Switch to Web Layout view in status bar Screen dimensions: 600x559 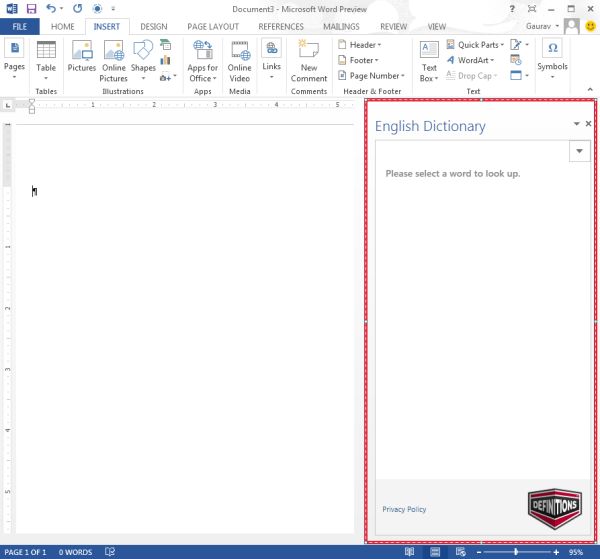tap(461, 552)
